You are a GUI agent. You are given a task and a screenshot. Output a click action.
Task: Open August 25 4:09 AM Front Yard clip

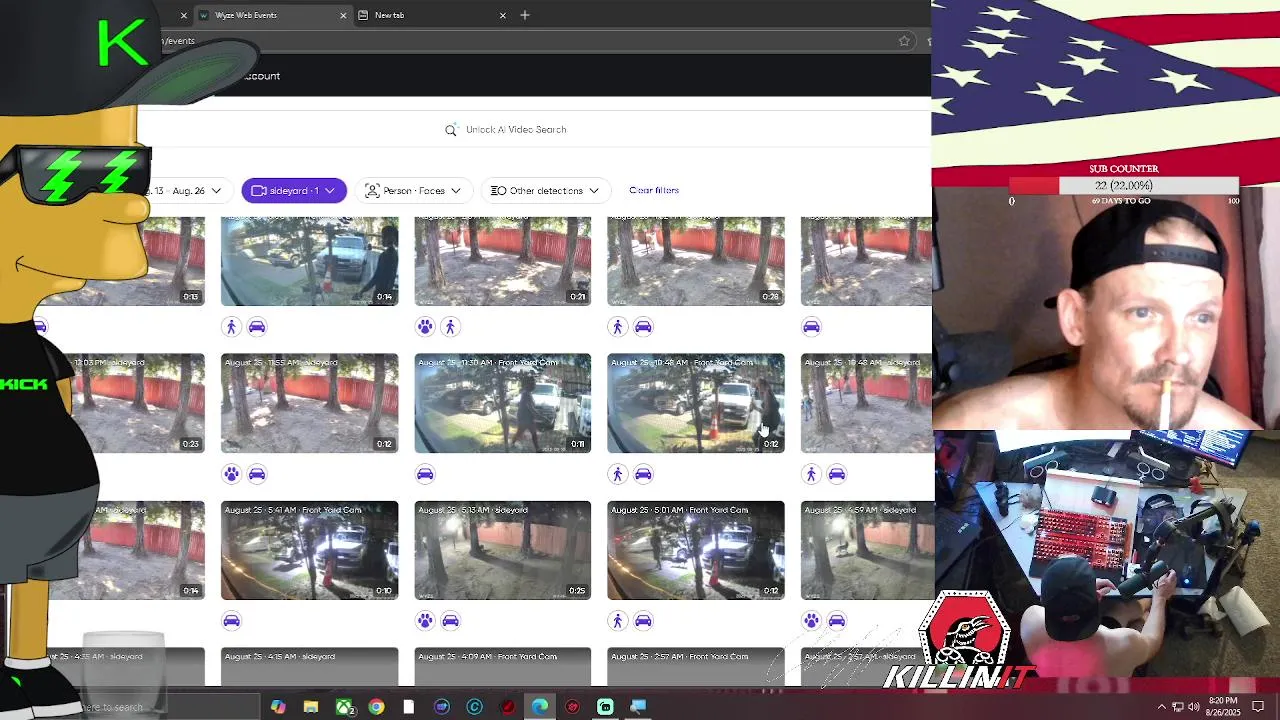(x=503, y=667)
